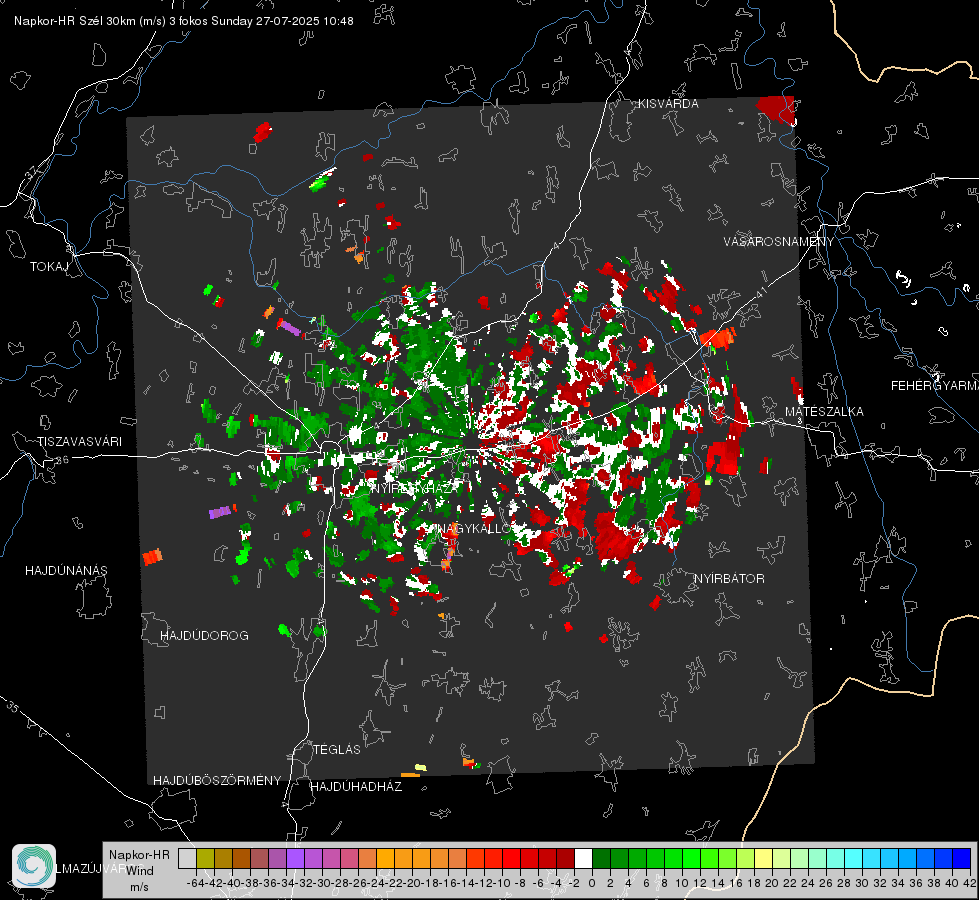The width and height of the screenshot is (979, 900).
Task: Click the 'MÁTÉSZALKA' city label
Action: coord(824,412)
